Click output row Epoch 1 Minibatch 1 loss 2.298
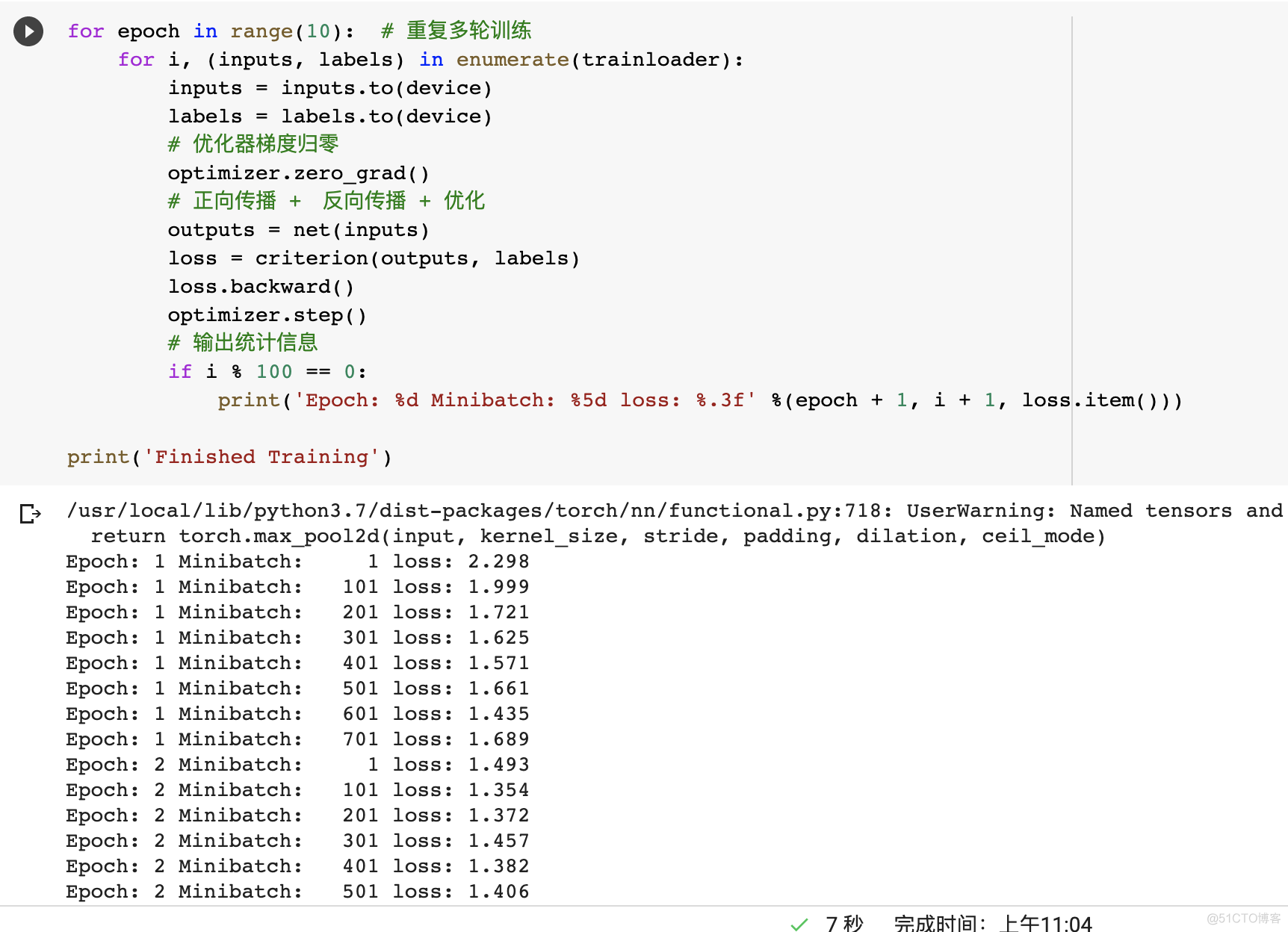This screenshot has width=1288, height=932. [297, 562]
